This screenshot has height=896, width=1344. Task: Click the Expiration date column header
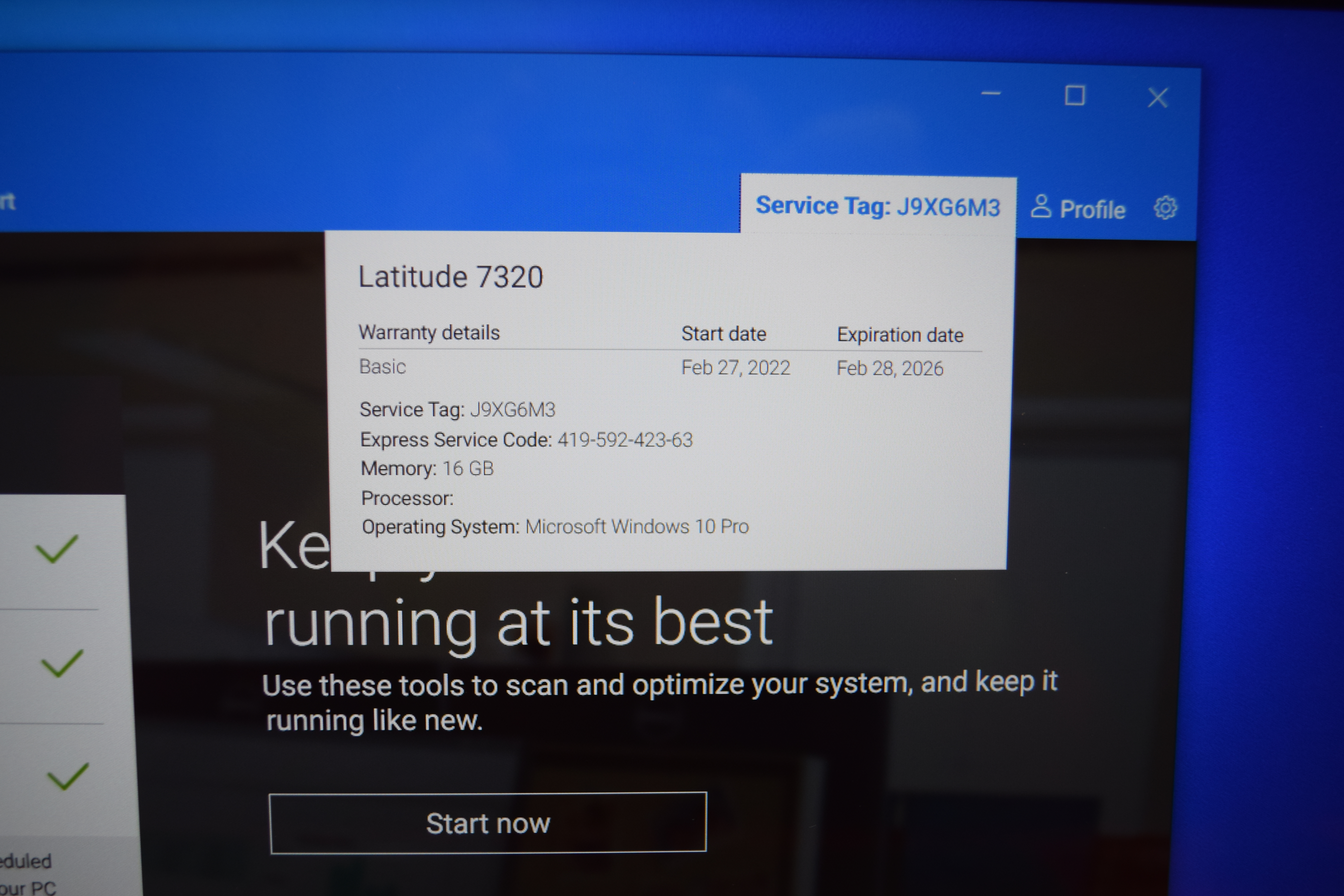click(x=900, y=335)
